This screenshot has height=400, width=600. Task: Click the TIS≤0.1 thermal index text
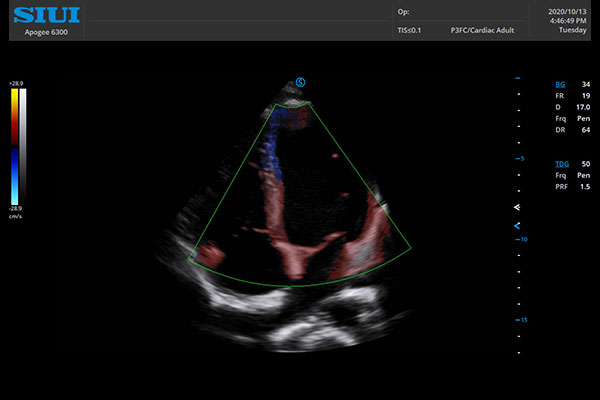point(409,30)
